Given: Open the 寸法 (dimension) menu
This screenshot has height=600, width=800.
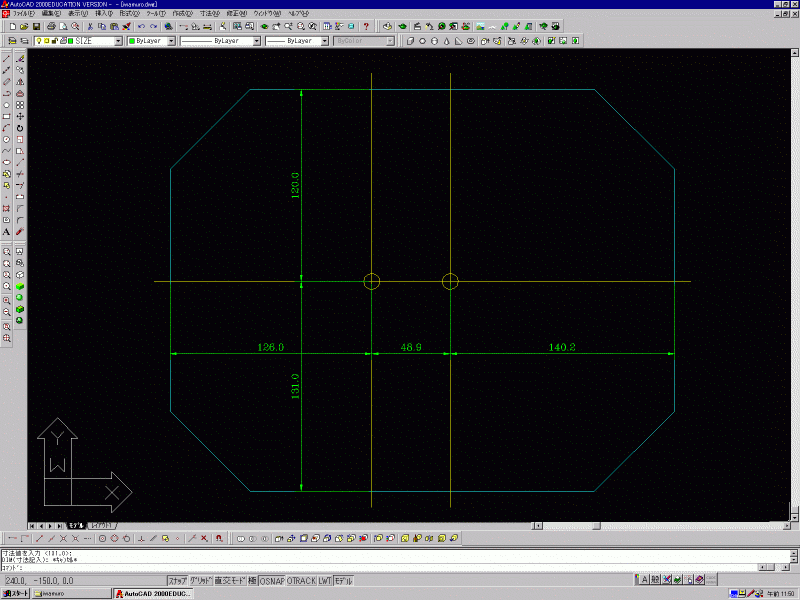Looking at the screenshot, I should 209,13.
